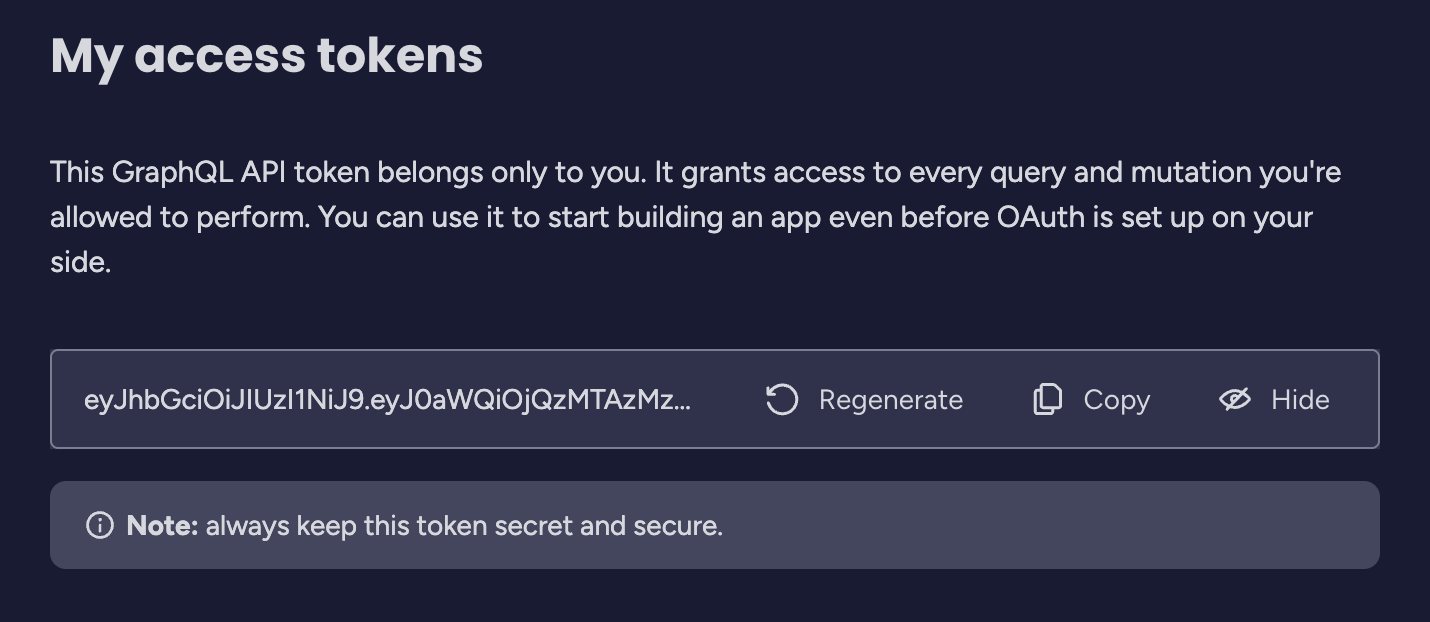Select the token text starting with eyJhbGci
This screenshot has width=1430, height=622.
tap(388, 399)
